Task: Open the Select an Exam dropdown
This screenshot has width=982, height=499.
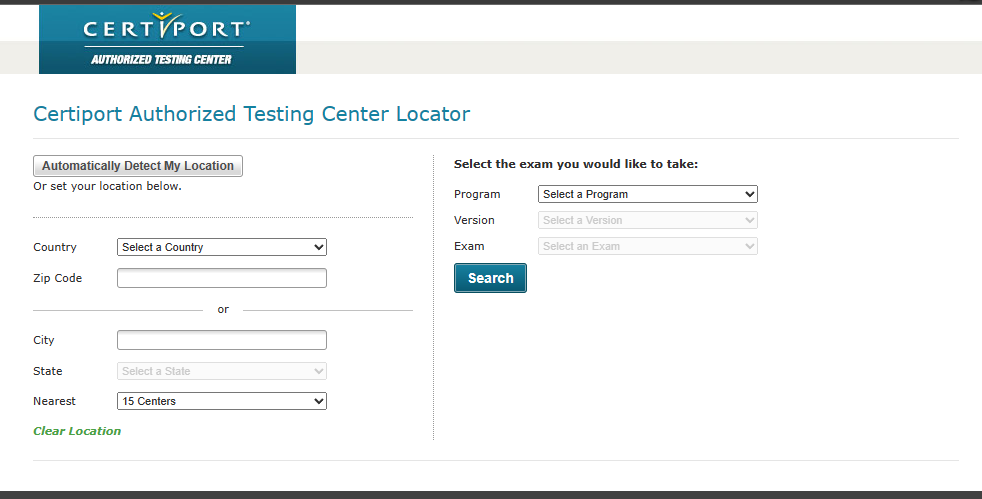Action: [647, 246]
